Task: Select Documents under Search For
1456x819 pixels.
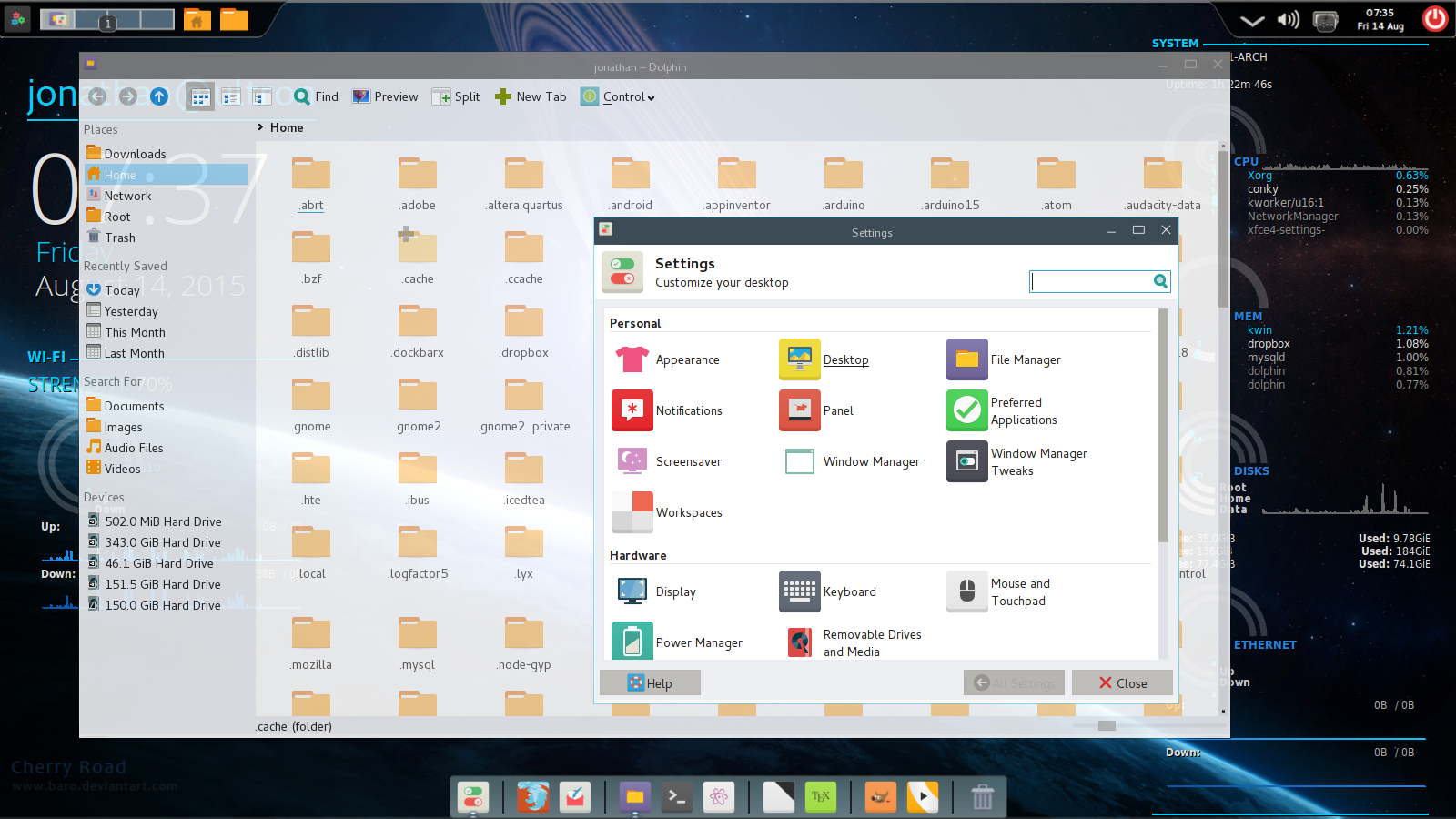Action: [166, 406]
